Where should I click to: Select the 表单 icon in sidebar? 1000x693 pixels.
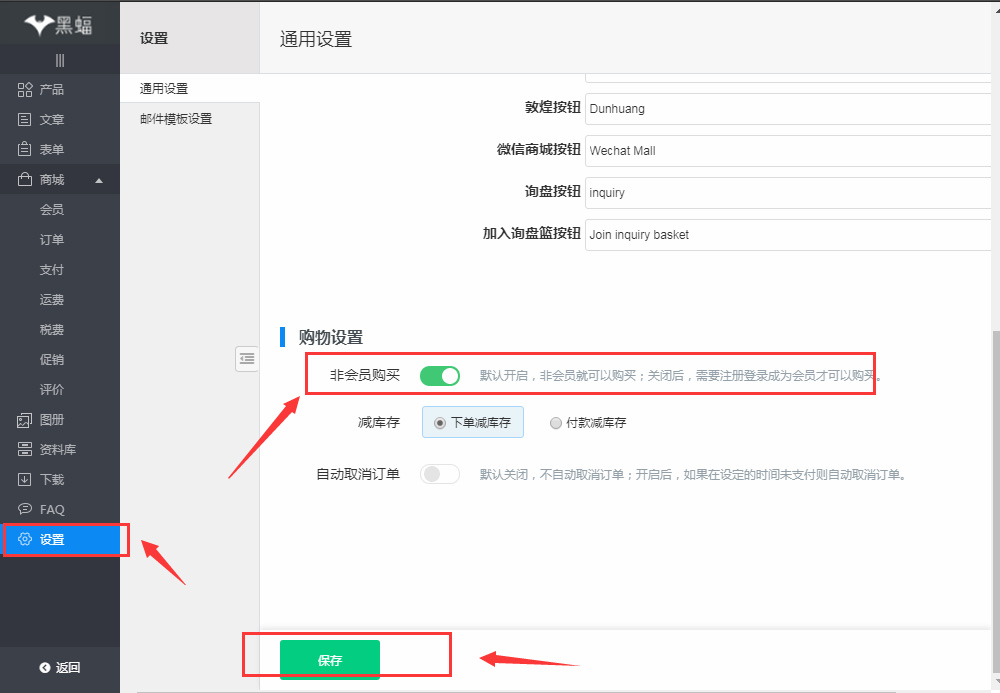25,150
